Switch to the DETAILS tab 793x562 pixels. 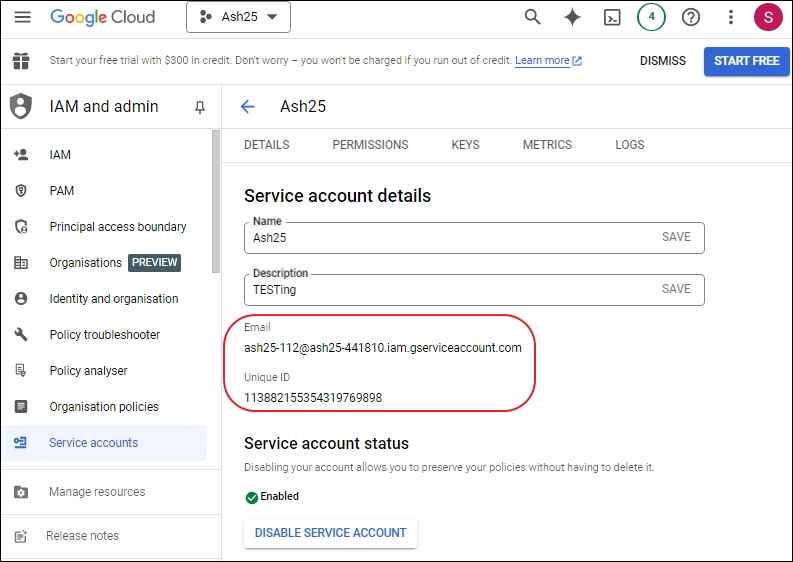pos(267,145)
